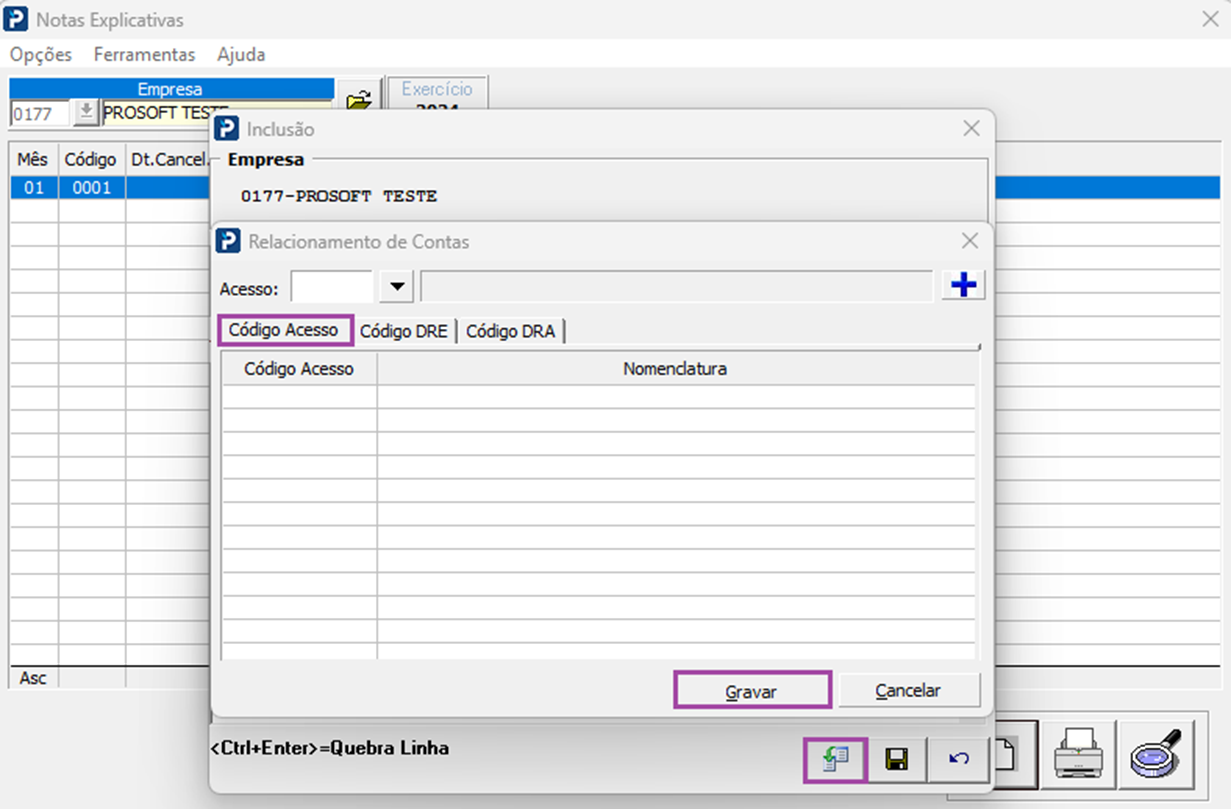The height and width of the screenshot is (809, 1231).
Task: Switch to the Código DRE tab
Action: click(x=404, y=332)
